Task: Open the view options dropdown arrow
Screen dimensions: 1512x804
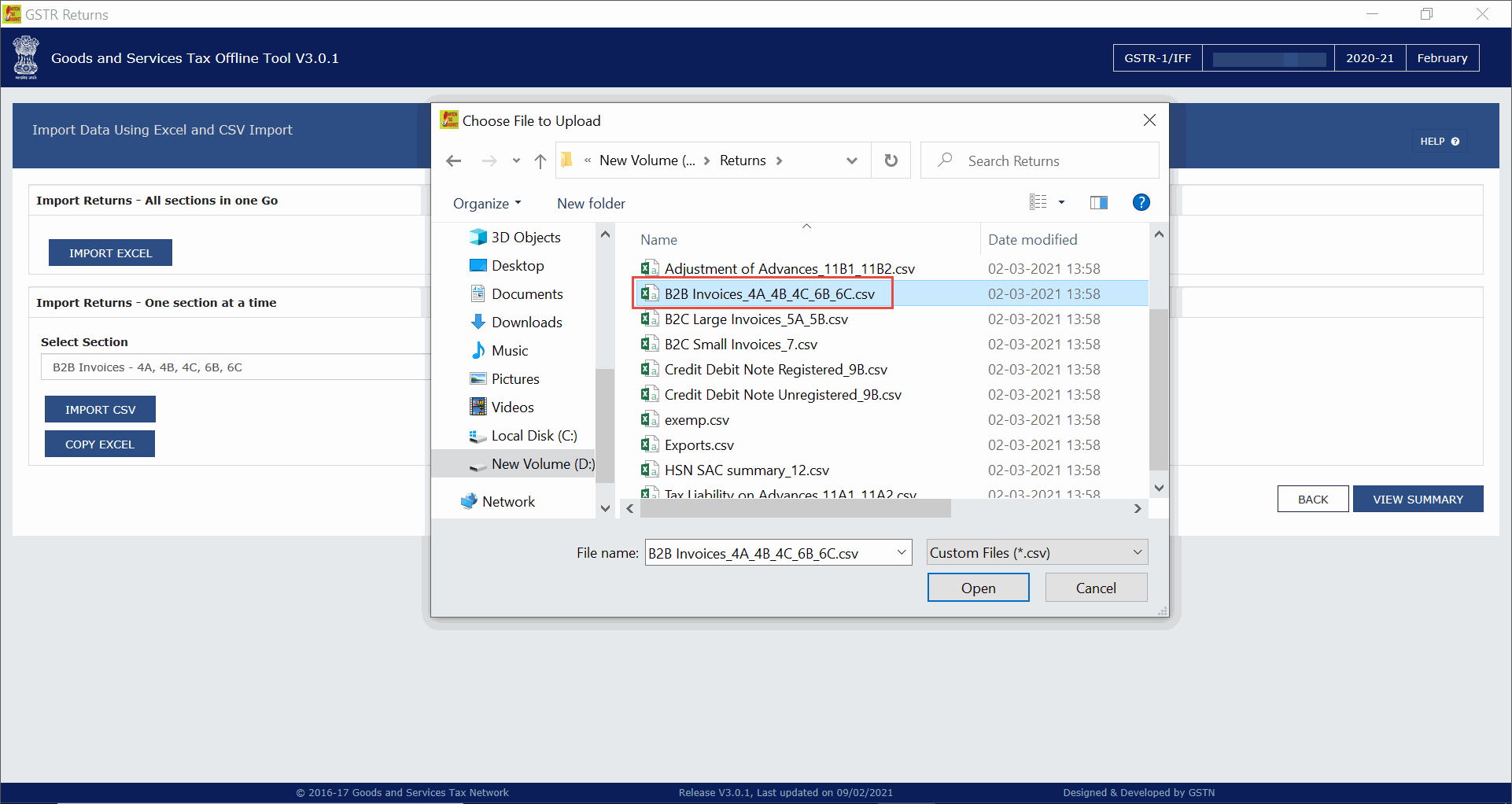Action: [1061, 203]
